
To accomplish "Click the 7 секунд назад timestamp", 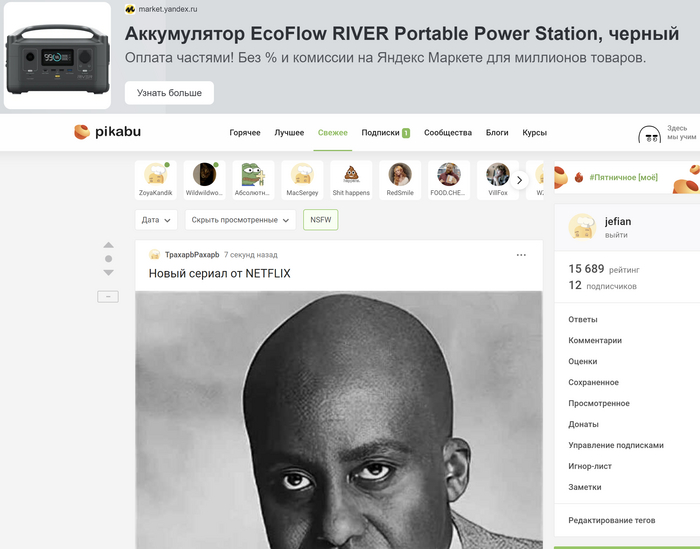I will (250, 255).
